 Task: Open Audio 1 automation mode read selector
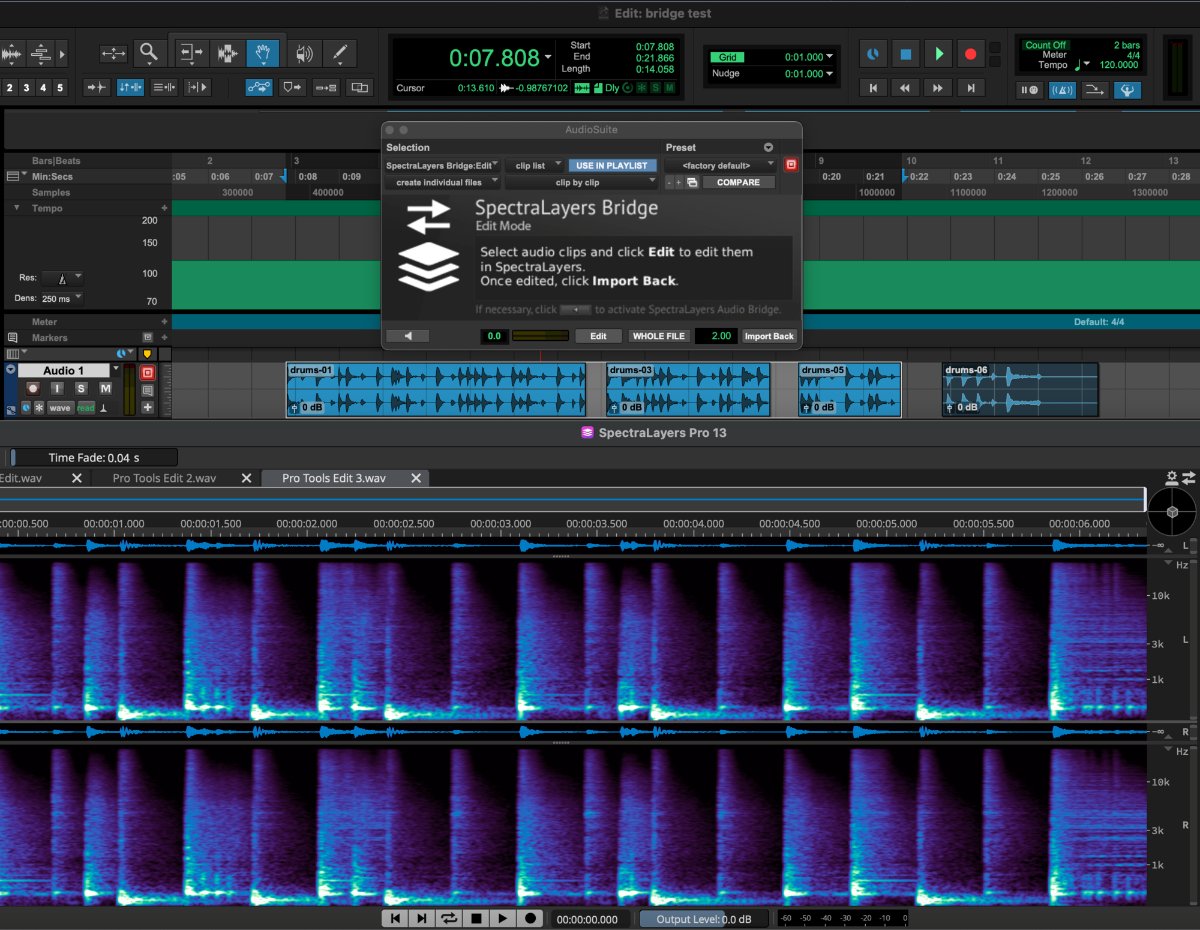pyautogui.click(x=86, y=408)
